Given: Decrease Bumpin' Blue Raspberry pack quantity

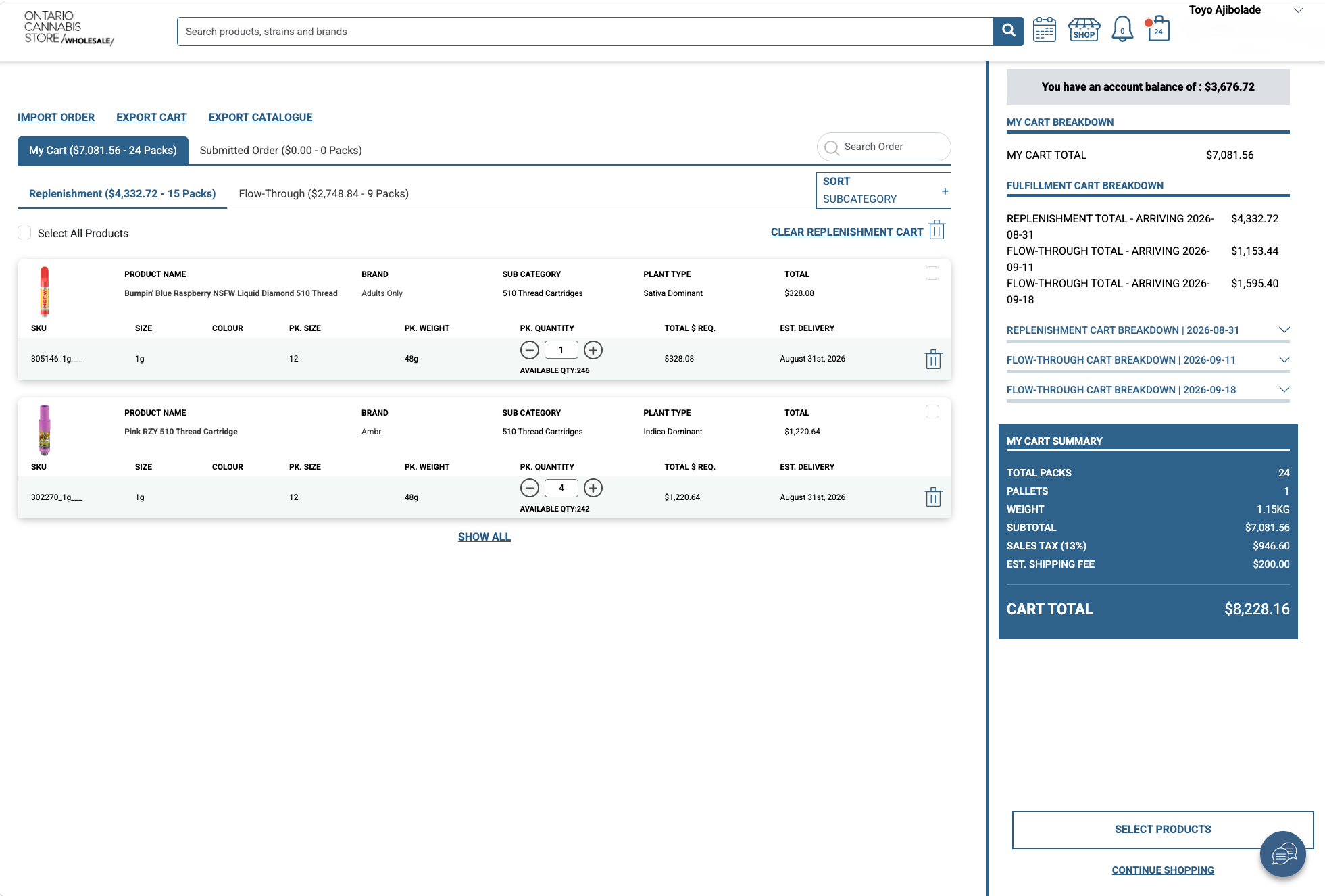Looking at the screenshot, I should tap(530, 350).
